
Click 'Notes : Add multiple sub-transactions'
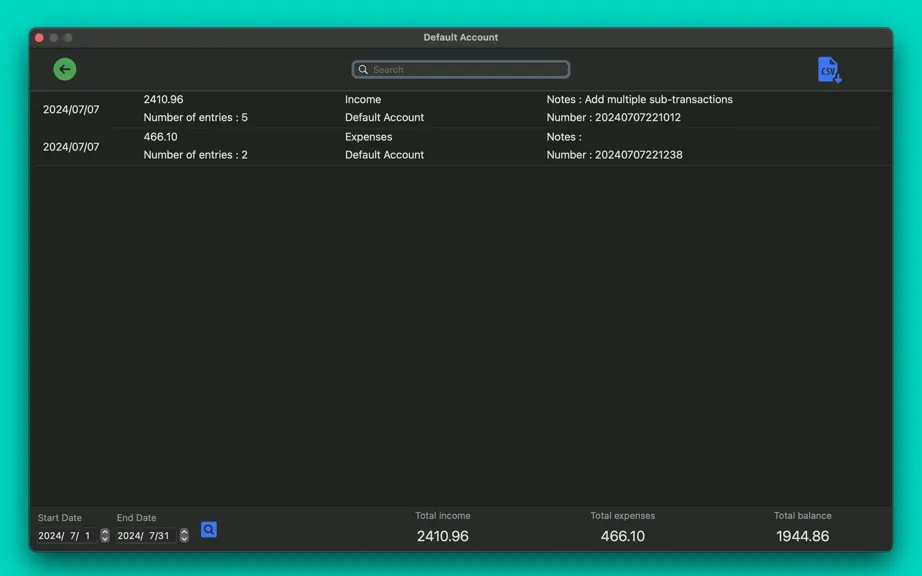tap(640, 99)
